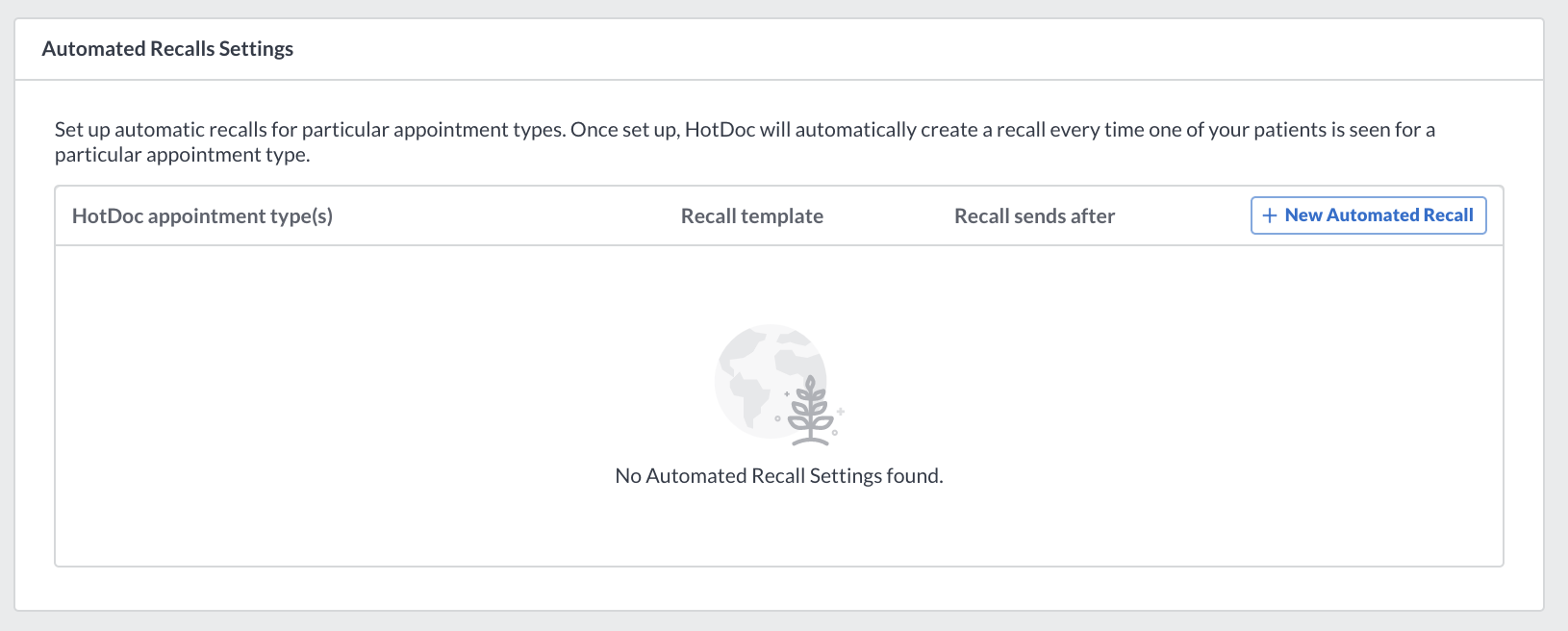Click the Automated Recalls Settings panel title
The width and height of the screenshot is (1568, 631).
point(167,49)
